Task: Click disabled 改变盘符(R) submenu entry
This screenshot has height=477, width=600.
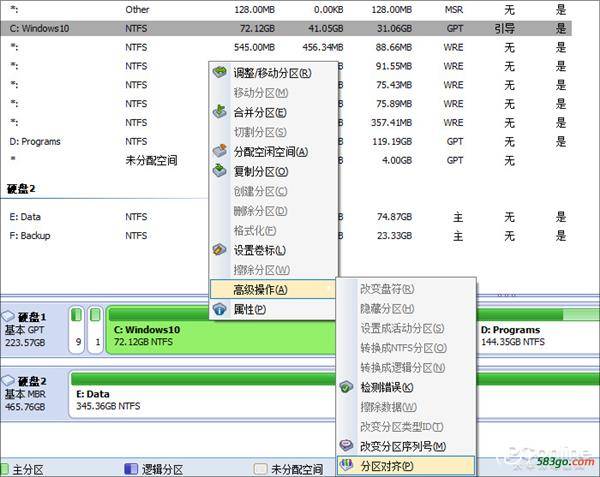Action: 406,289
